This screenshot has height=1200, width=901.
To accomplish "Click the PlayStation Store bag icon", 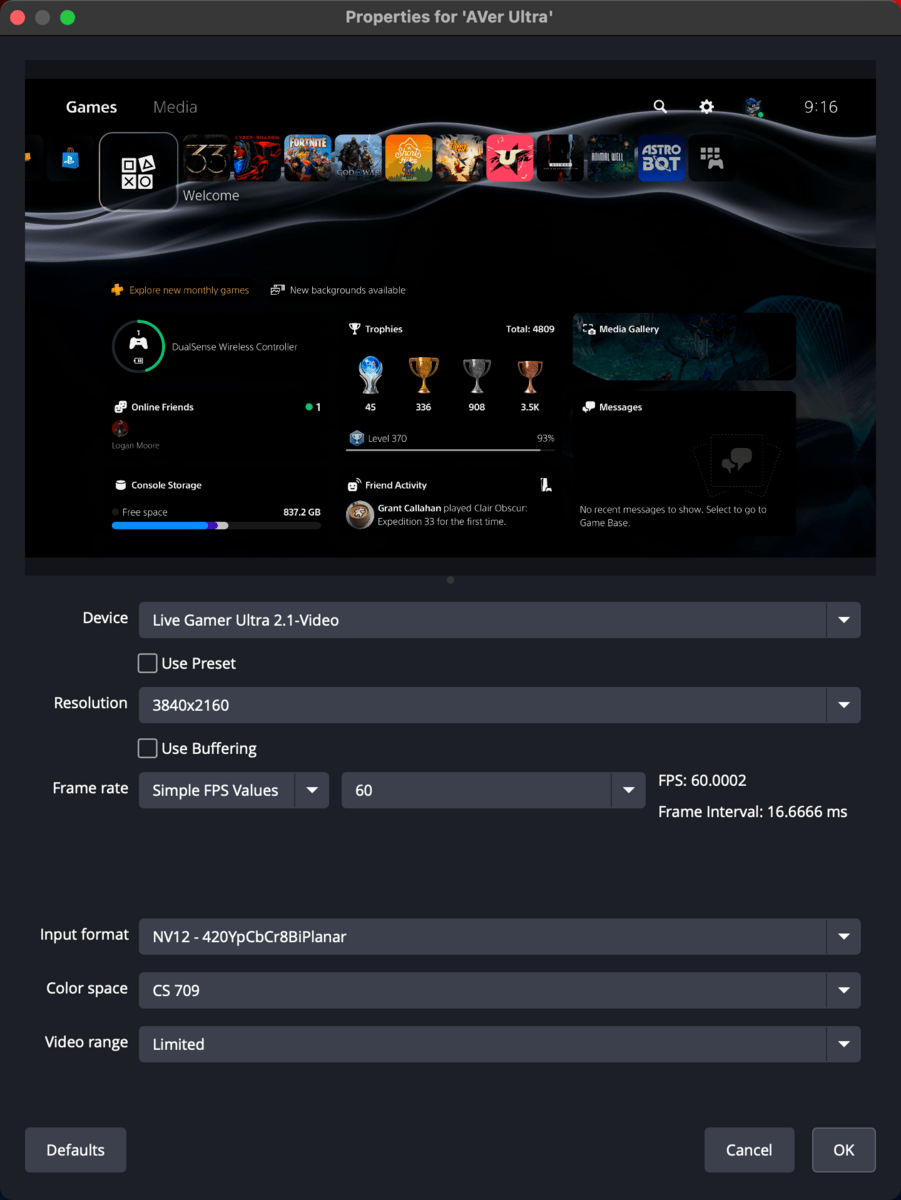I will click(x=70, y=159).
